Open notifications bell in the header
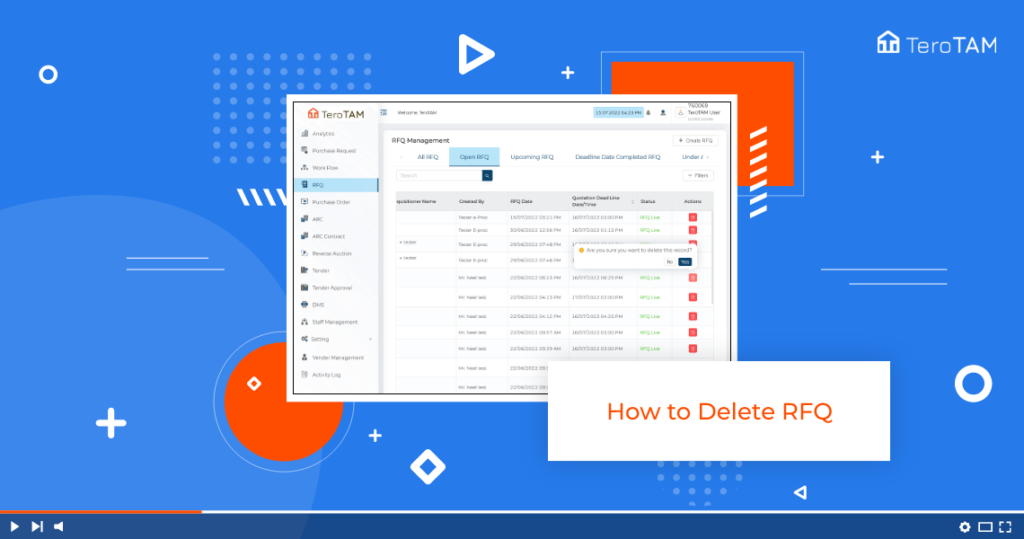 (x=648, y=112)
